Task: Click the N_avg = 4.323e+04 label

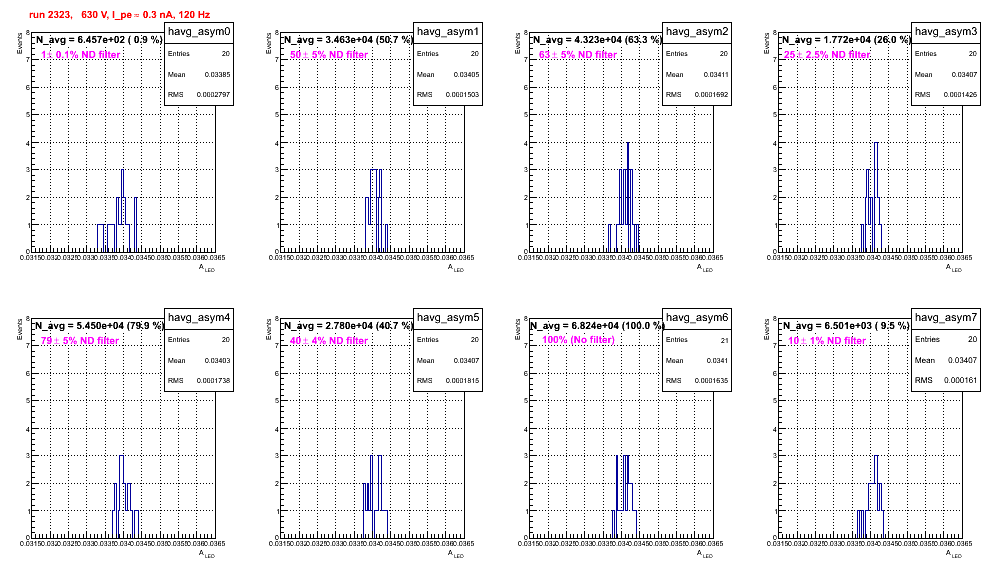Action: point(596,39)
